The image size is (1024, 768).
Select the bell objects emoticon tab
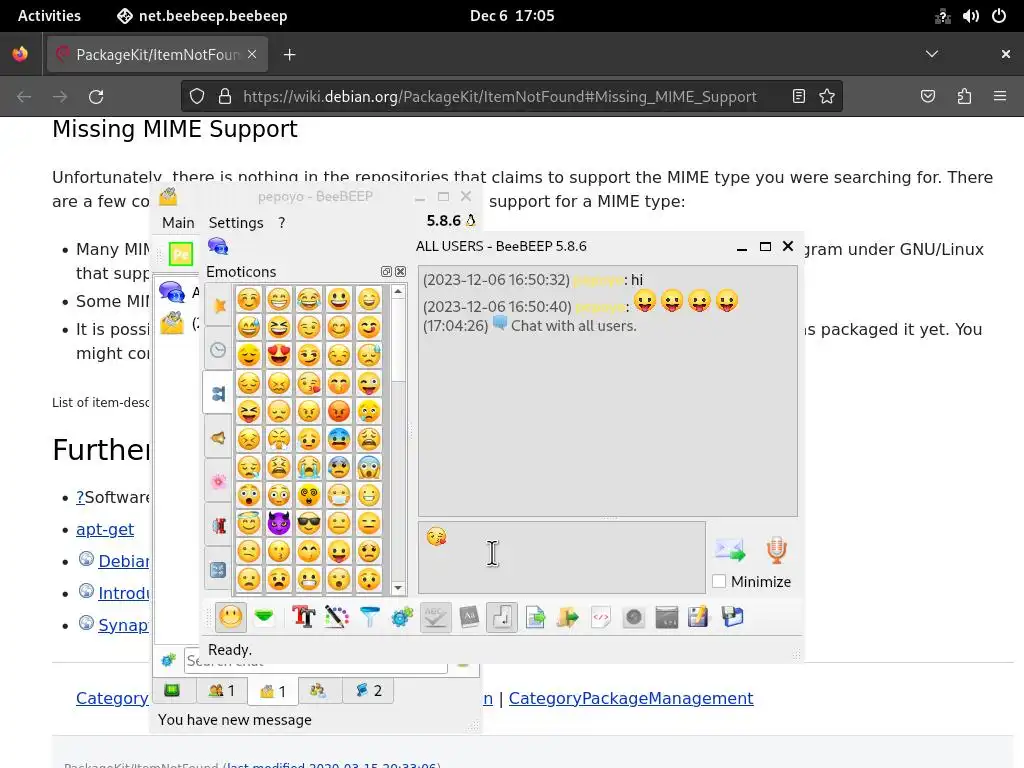click(218, 438)
